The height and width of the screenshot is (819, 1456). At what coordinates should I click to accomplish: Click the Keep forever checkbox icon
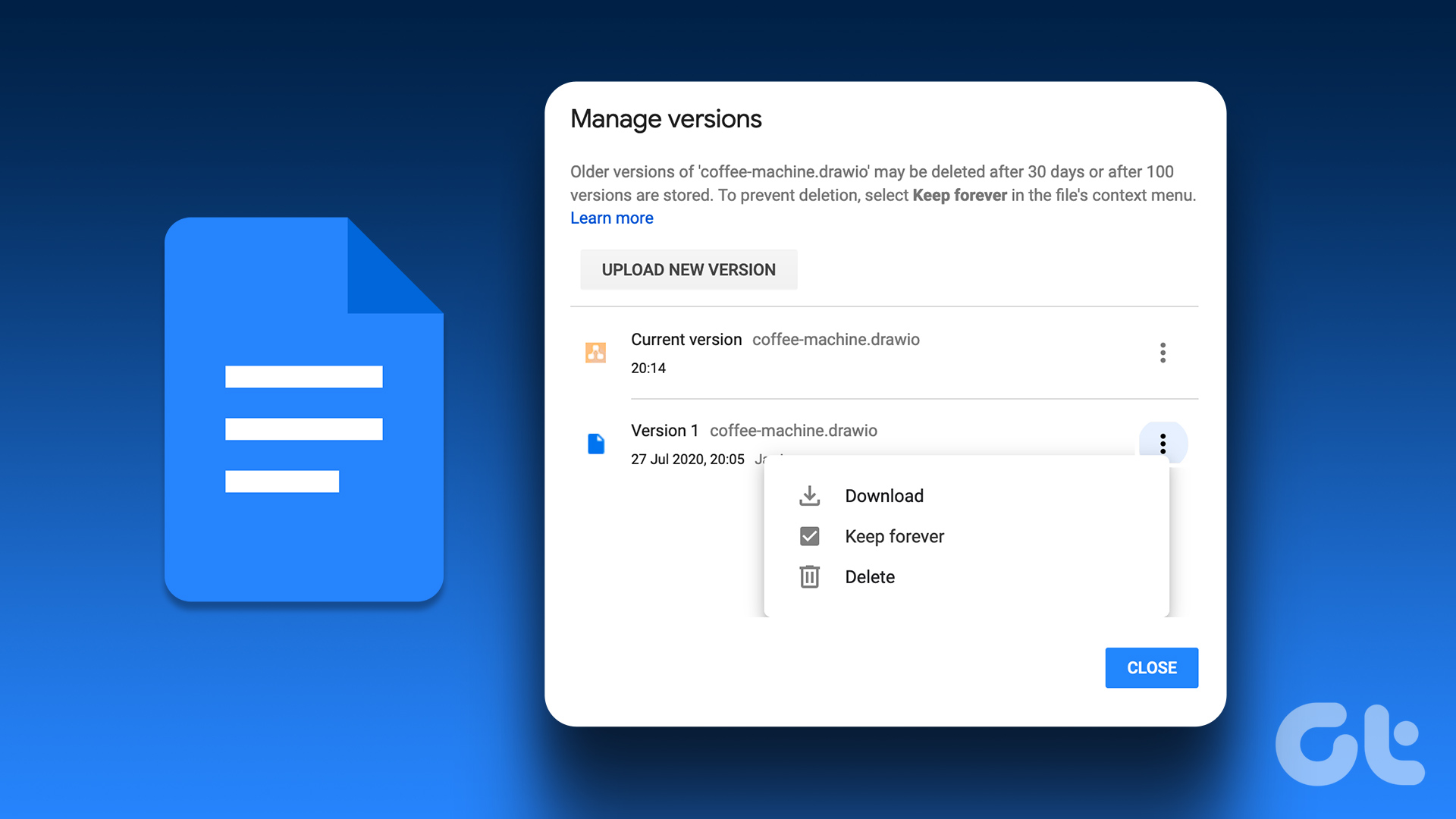[808, 535]
